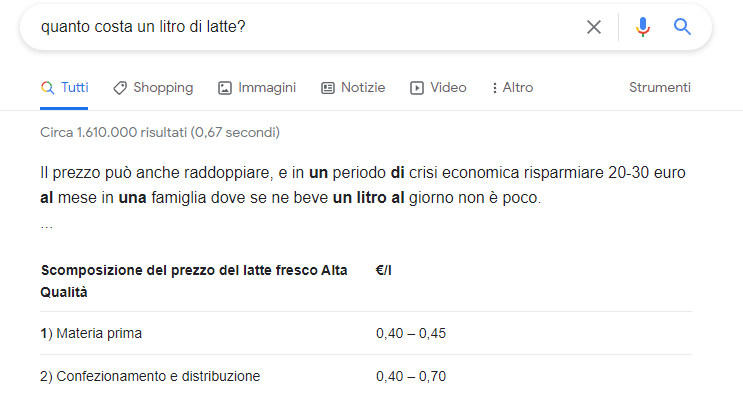The image size is (743, 395).
Task: Clear the search query with X icon
Action: tap(594, 27)
